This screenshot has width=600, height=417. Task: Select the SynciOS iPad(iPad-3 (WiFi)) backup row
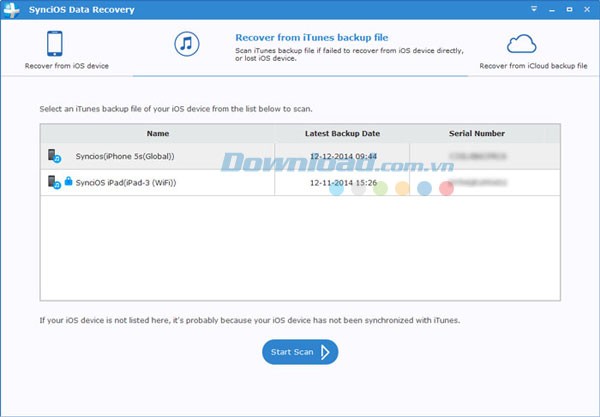pos(300,182)
